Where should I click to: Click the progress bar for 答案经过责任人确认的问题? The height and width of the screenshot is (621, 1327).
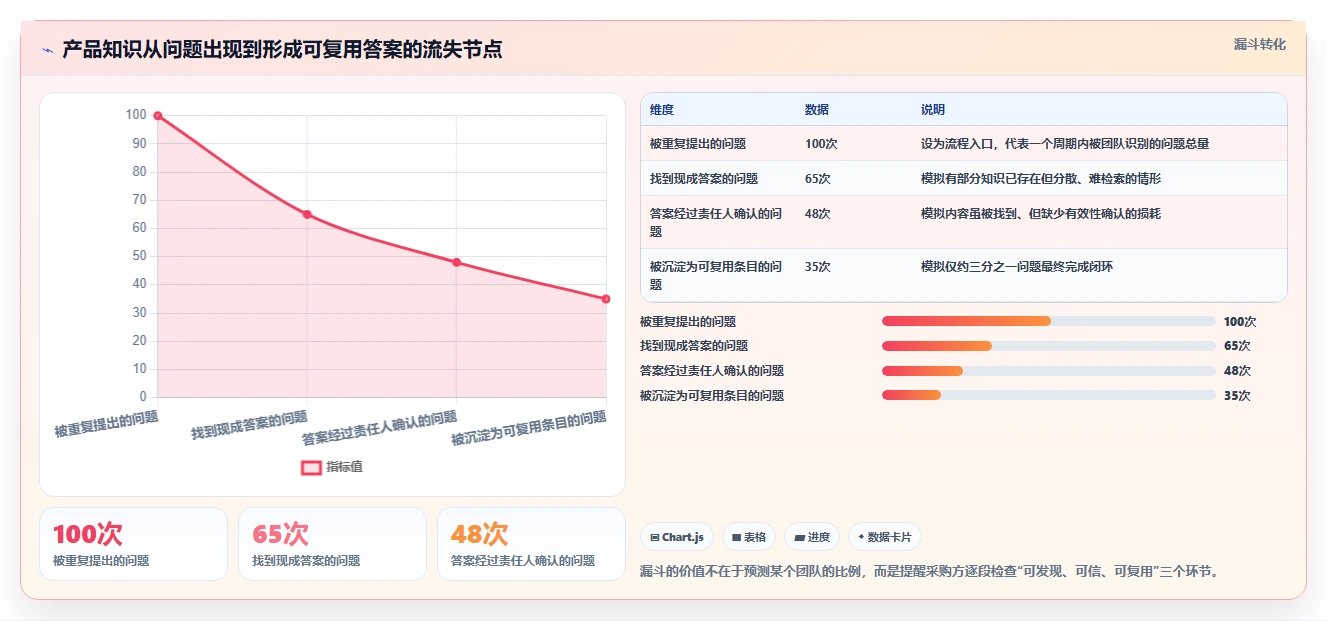click(1049, 371)
